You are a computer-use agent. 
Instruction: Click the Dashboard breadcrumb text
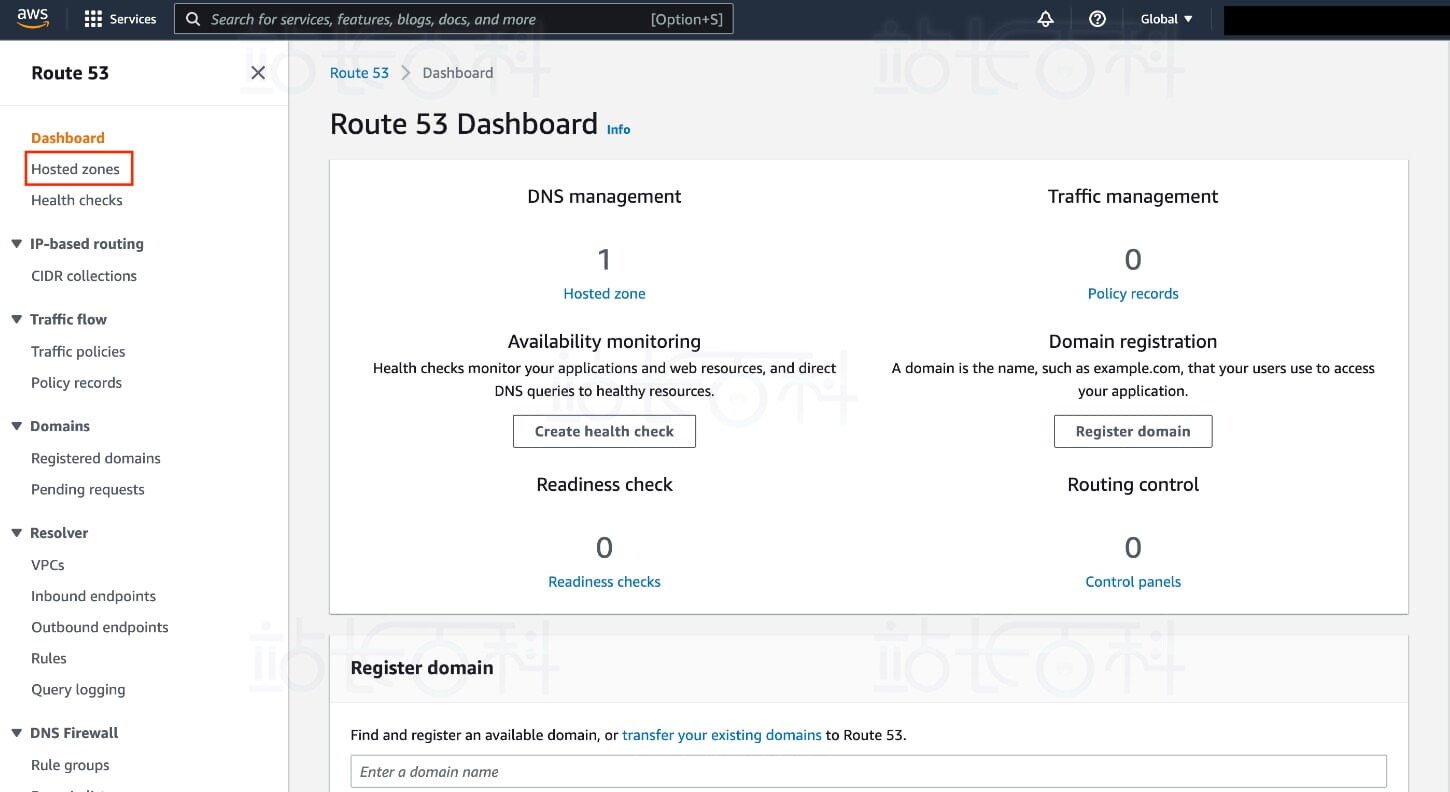coord(458,73)
